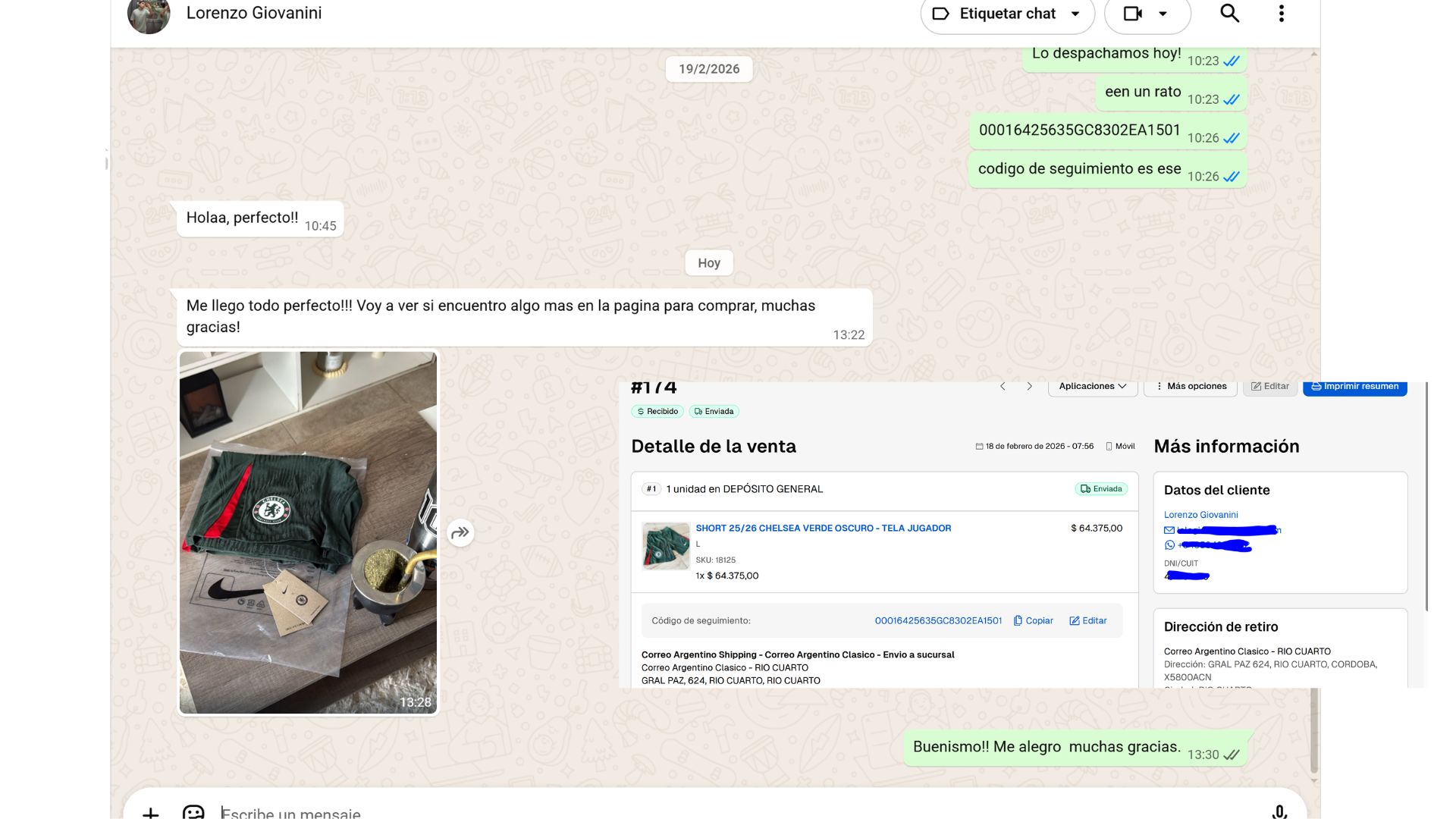The width and height of the screenshot is (1456, 819).
Task: Go to next order arrow
Action: click(1029, 387)
